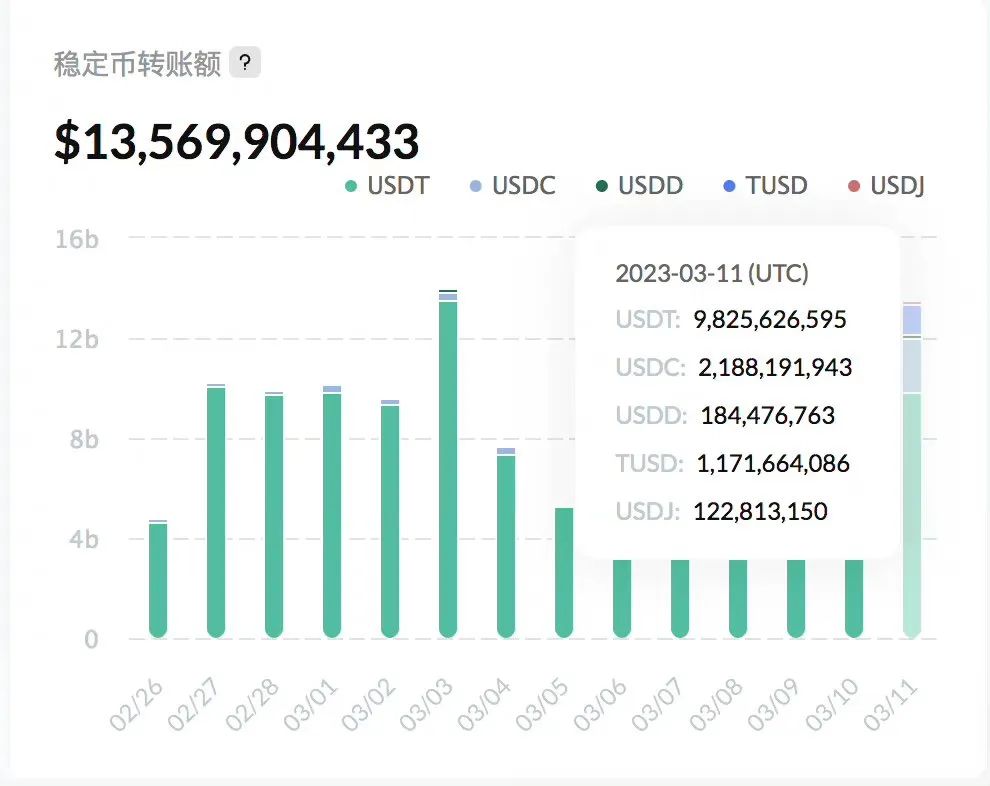Toggle the USDD legend series
This screenshot has height=786, width=990.
[639, 186]
